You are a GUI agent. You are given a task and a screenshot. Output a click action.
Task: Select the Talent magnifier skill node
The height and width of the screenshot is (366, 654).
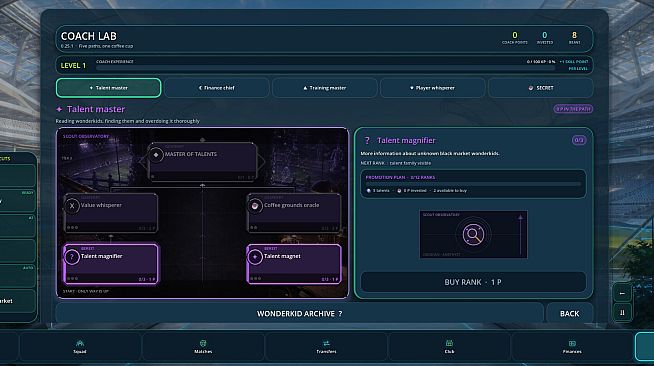[111, 264]
